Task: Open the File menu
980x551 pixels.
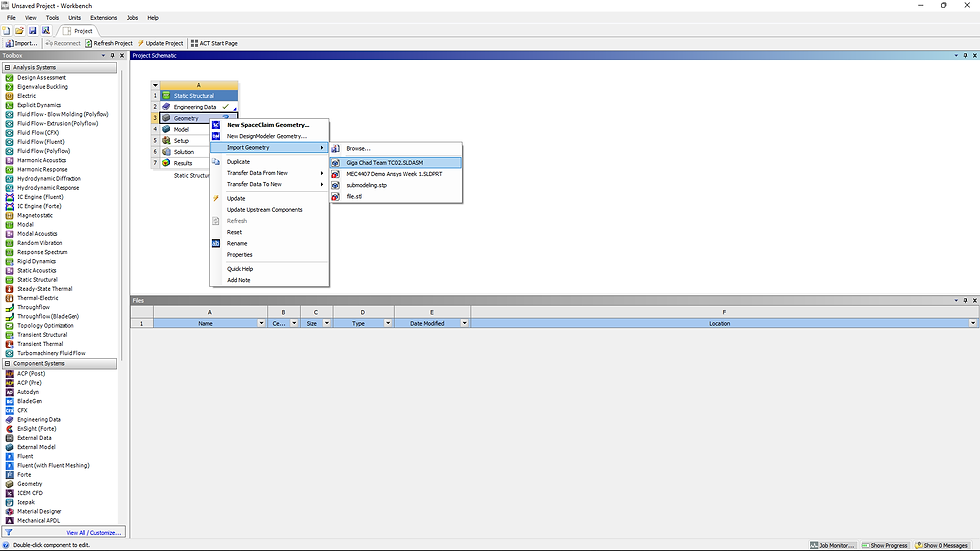Action: [x=11, y=17]
